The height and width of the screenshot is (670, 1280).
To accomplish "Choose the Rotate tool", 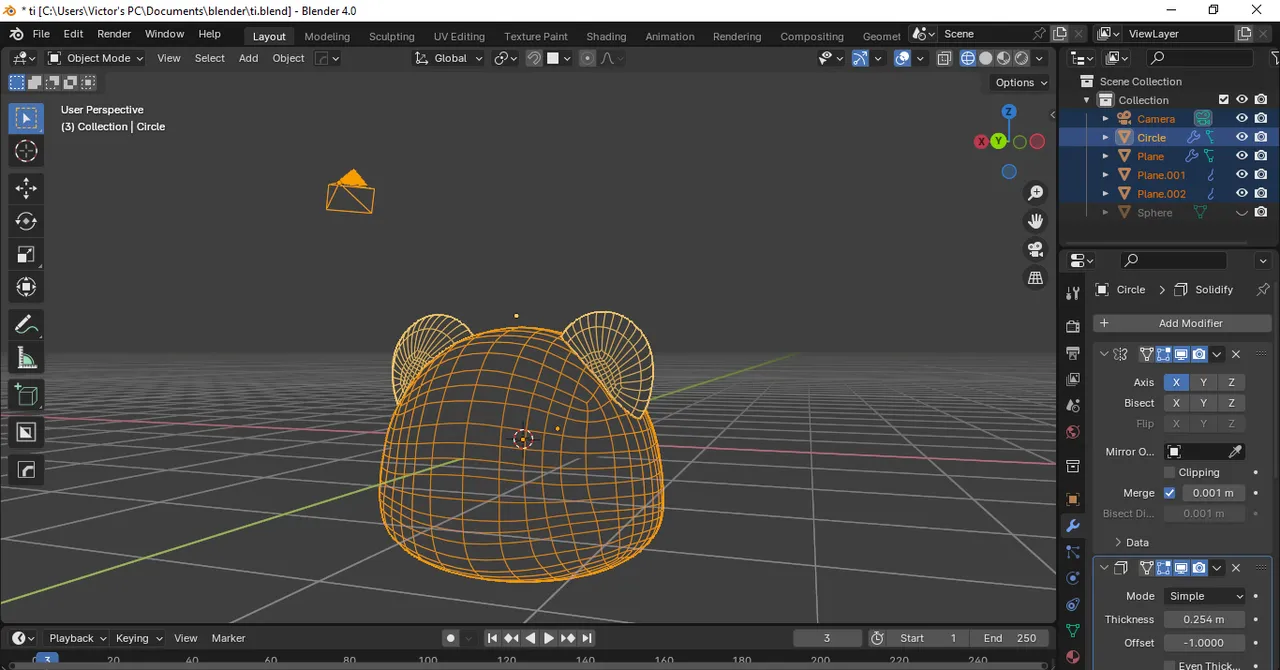I will pyautogui.click(x=26, y=221).
